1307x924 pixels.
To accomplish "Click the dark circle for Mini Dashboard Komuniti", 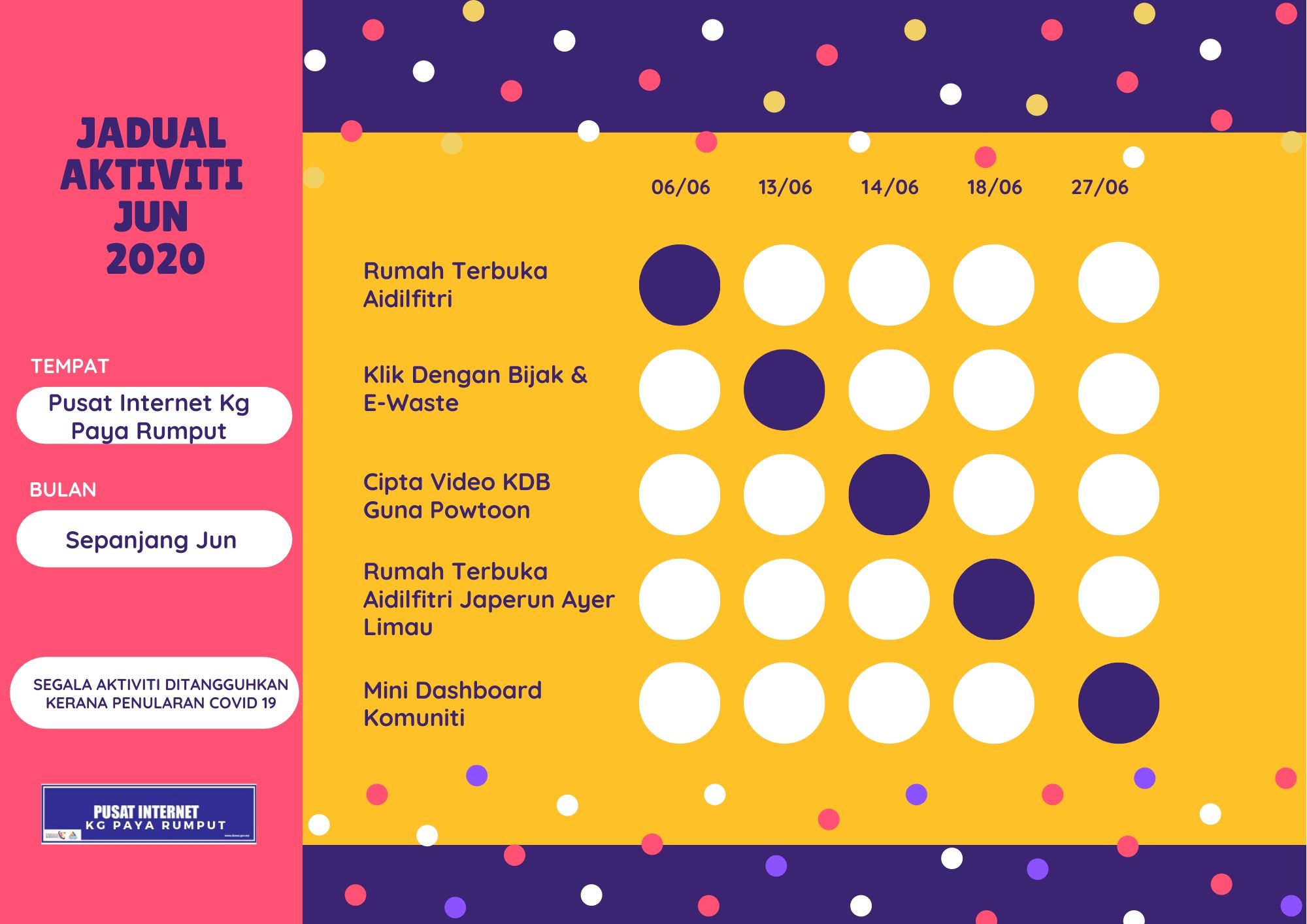I will pos(1118,703).
